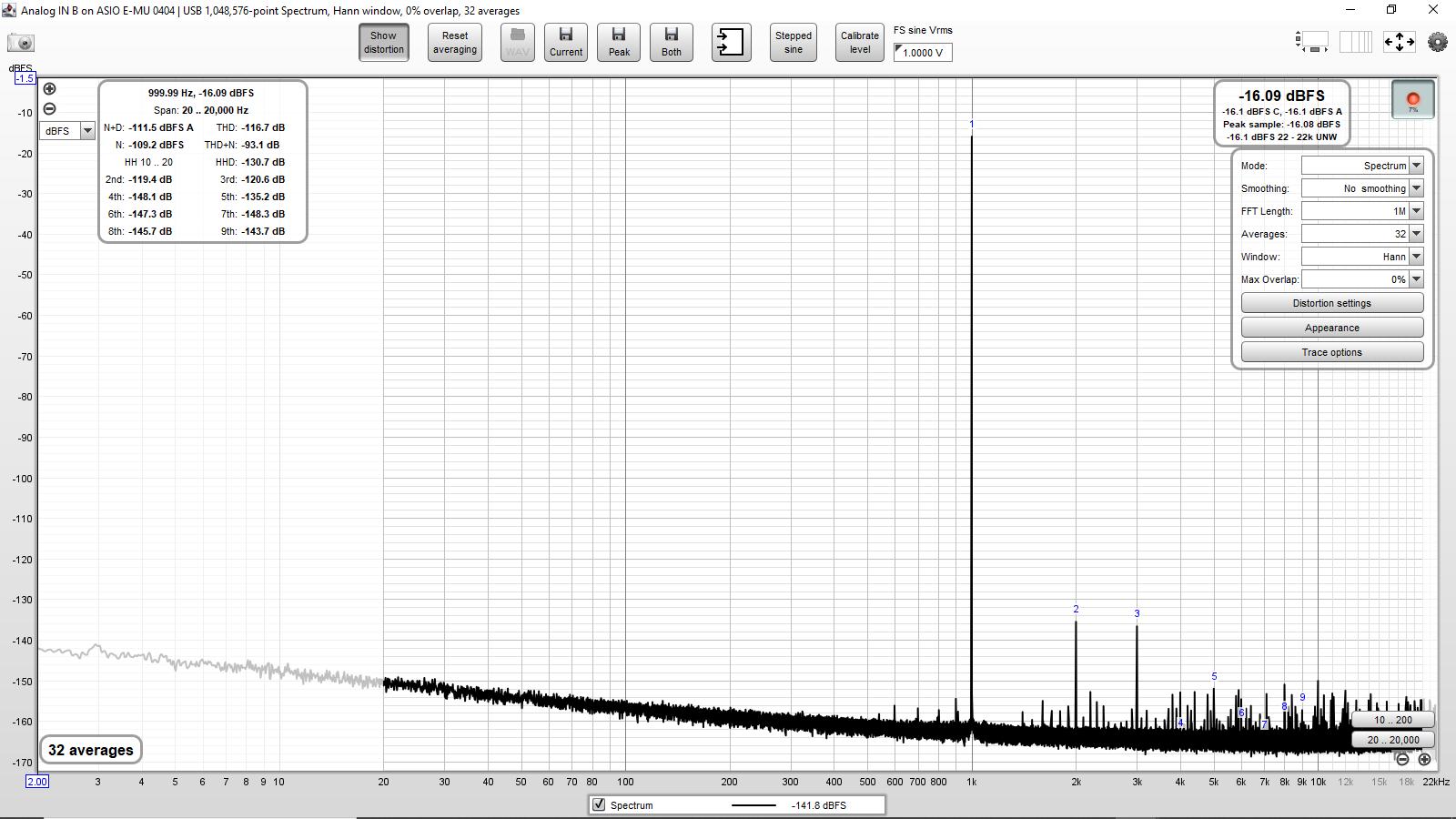Open the FFT Length dropdown
The height and width of the screenshot is (819, 1456).
(1362, 211)
